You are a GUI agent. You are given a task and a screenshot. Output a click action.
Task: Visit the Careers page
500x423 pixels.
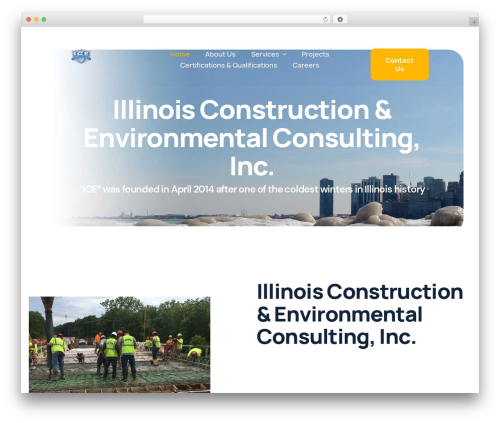(306, 65)
